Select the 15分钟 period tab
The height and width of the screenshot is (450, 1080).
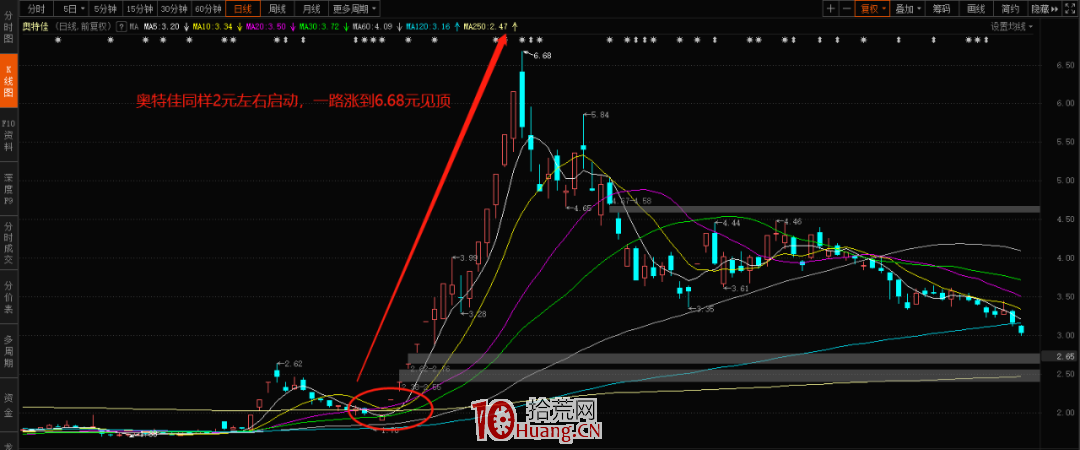(x=140, y=9)
